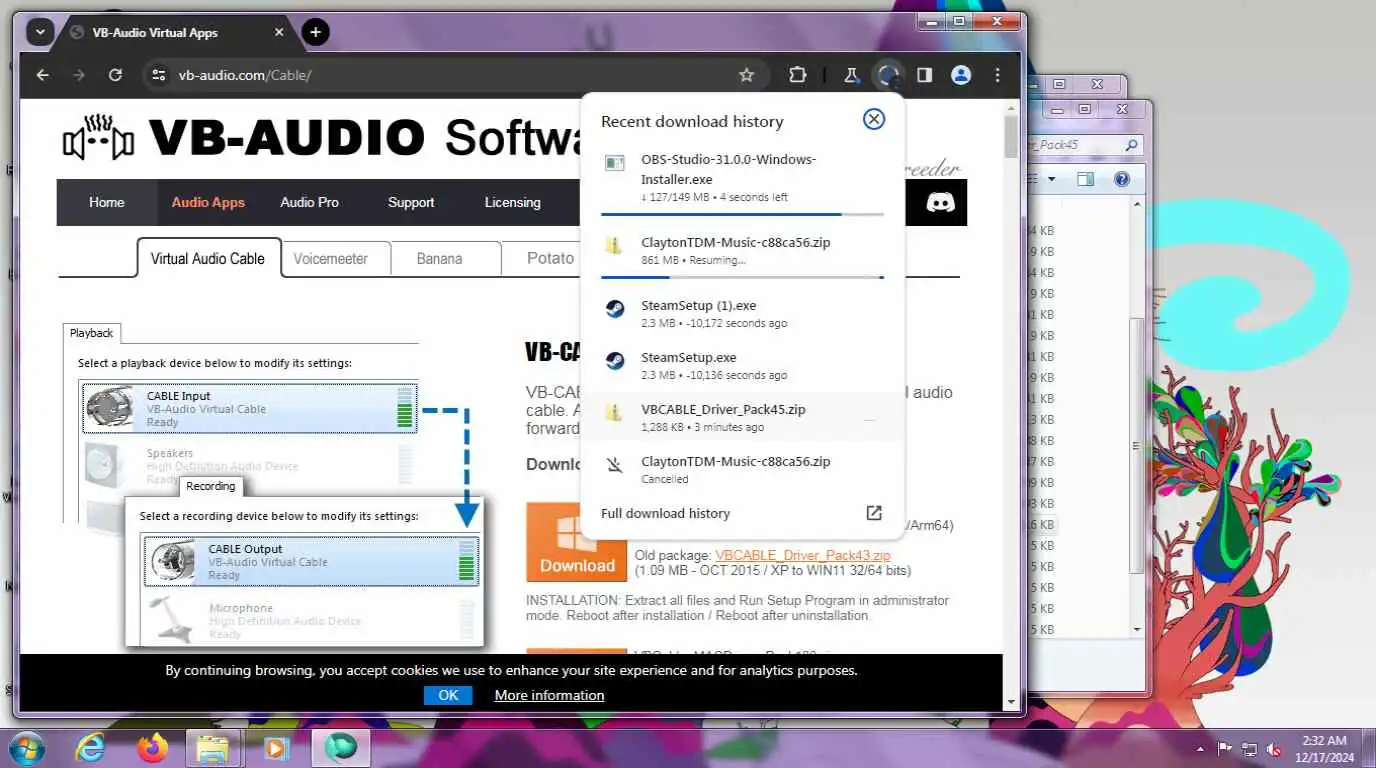Close the Recent download history popup
This screenshot has height=768, width=1376.
point(874,120)
